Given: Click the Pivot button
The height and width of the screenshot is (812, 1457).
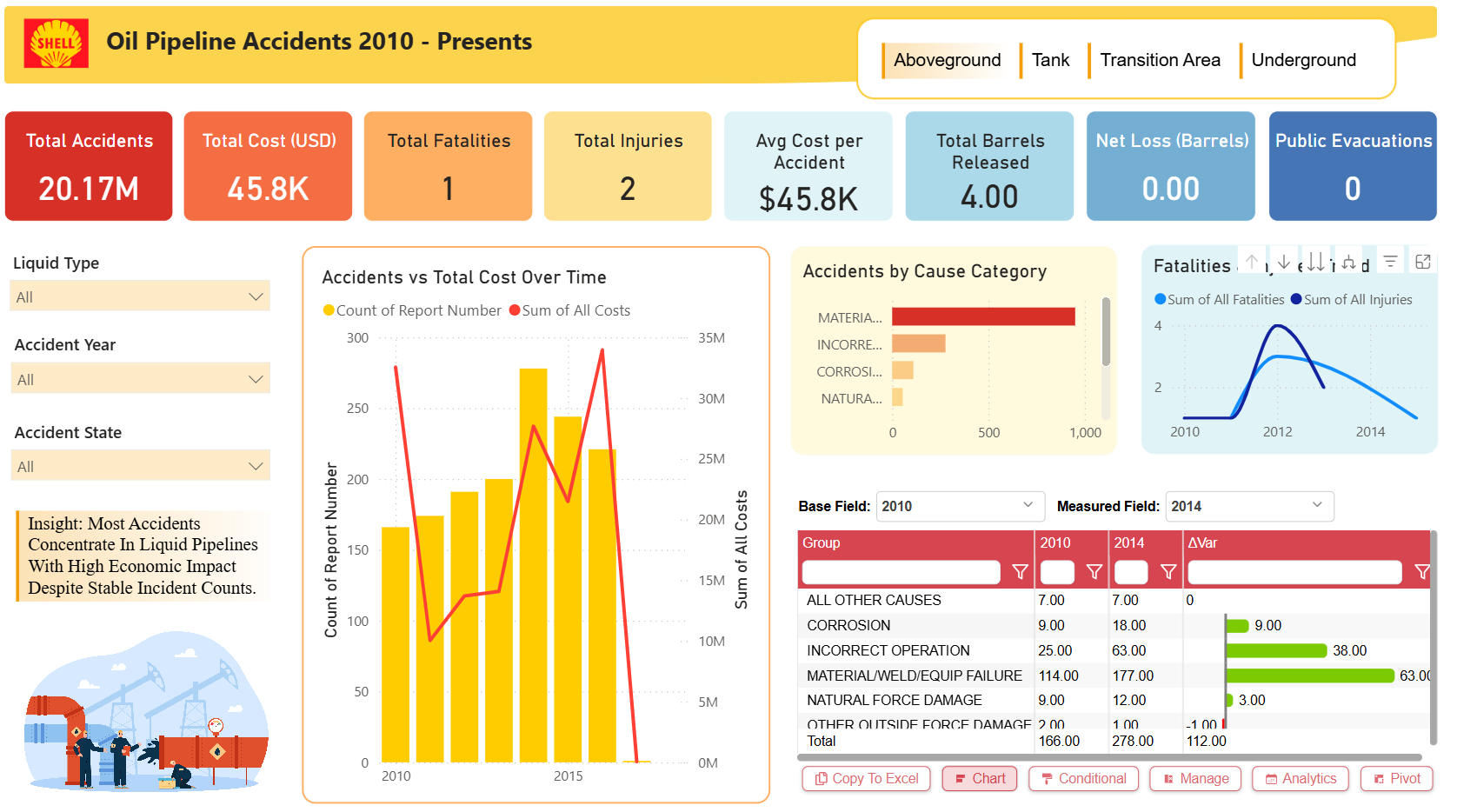Looking at the screenshot, I should (x=1396, y=779).
